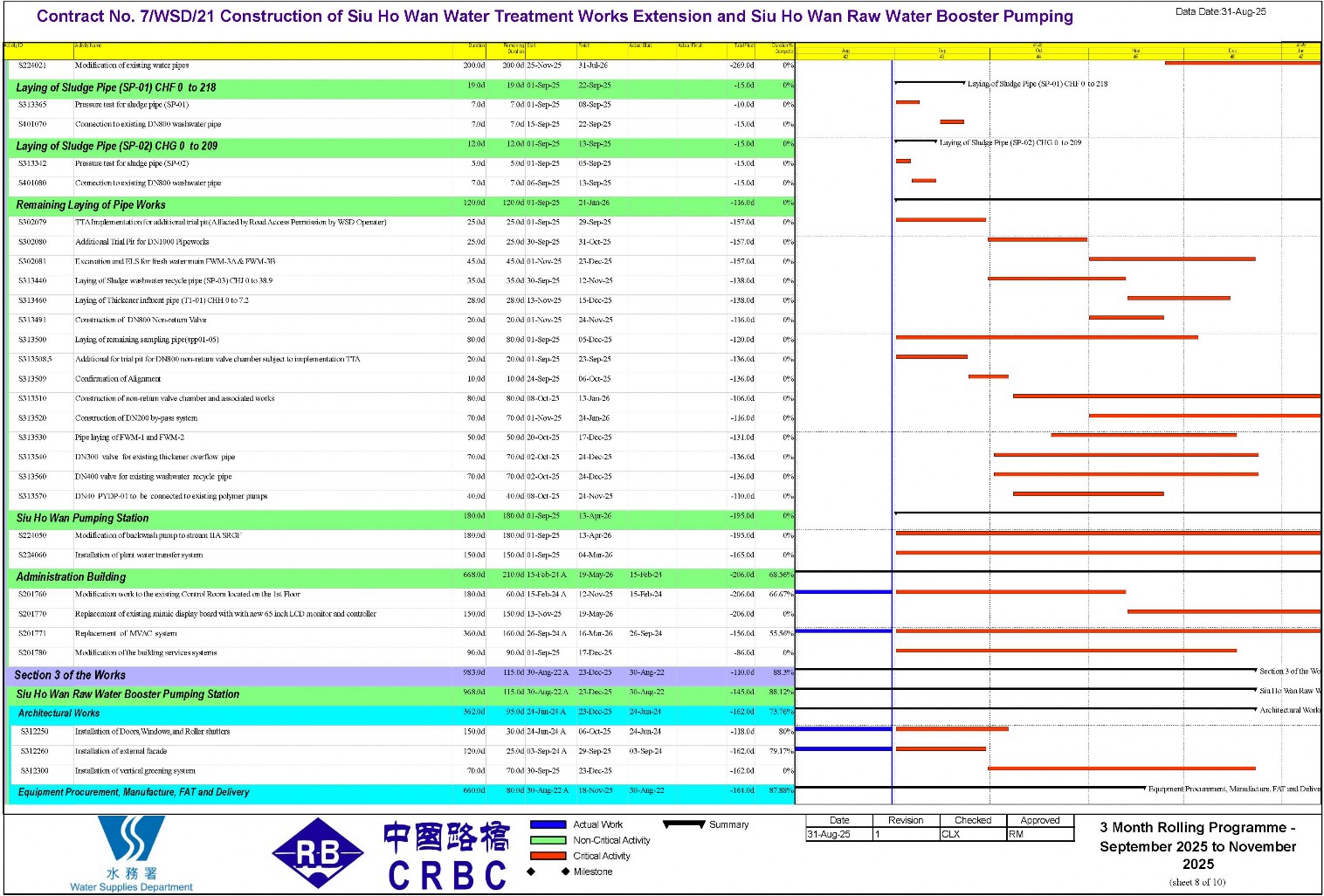Click the "68.56%" completion value
The image size is (1324, 896).
(x=781, y=575)
